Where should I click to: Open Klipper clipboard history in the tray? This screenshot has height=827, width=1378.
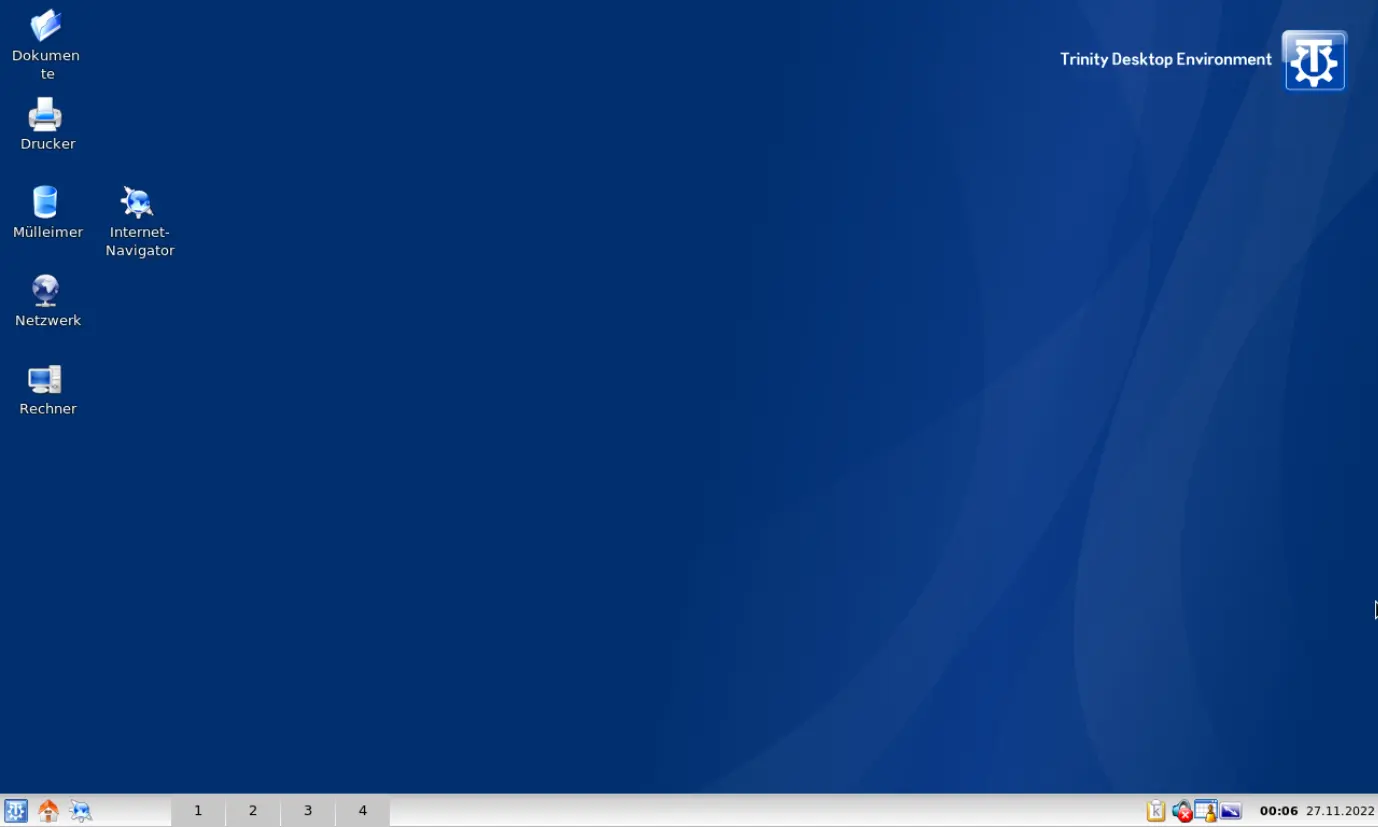pos(1155,811)
